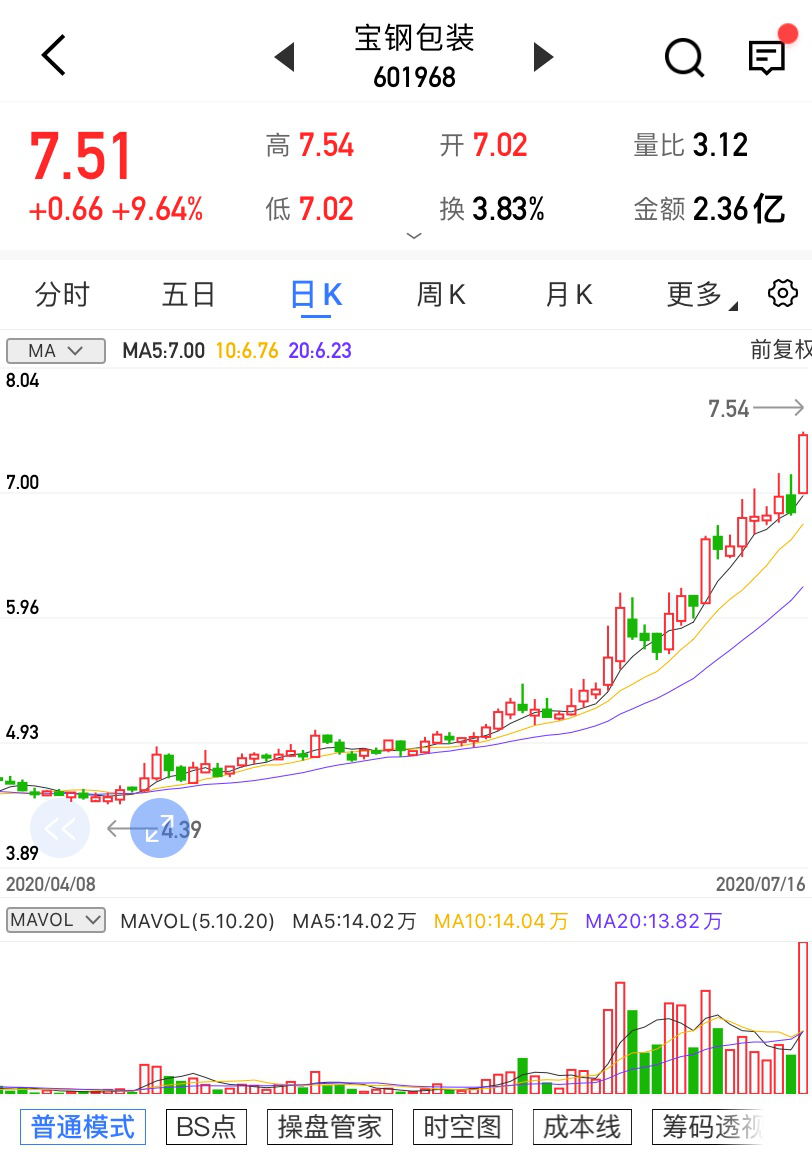Screen dimensions: 812x1156
Task: Select the 日K tab
Action: point(316,295)
